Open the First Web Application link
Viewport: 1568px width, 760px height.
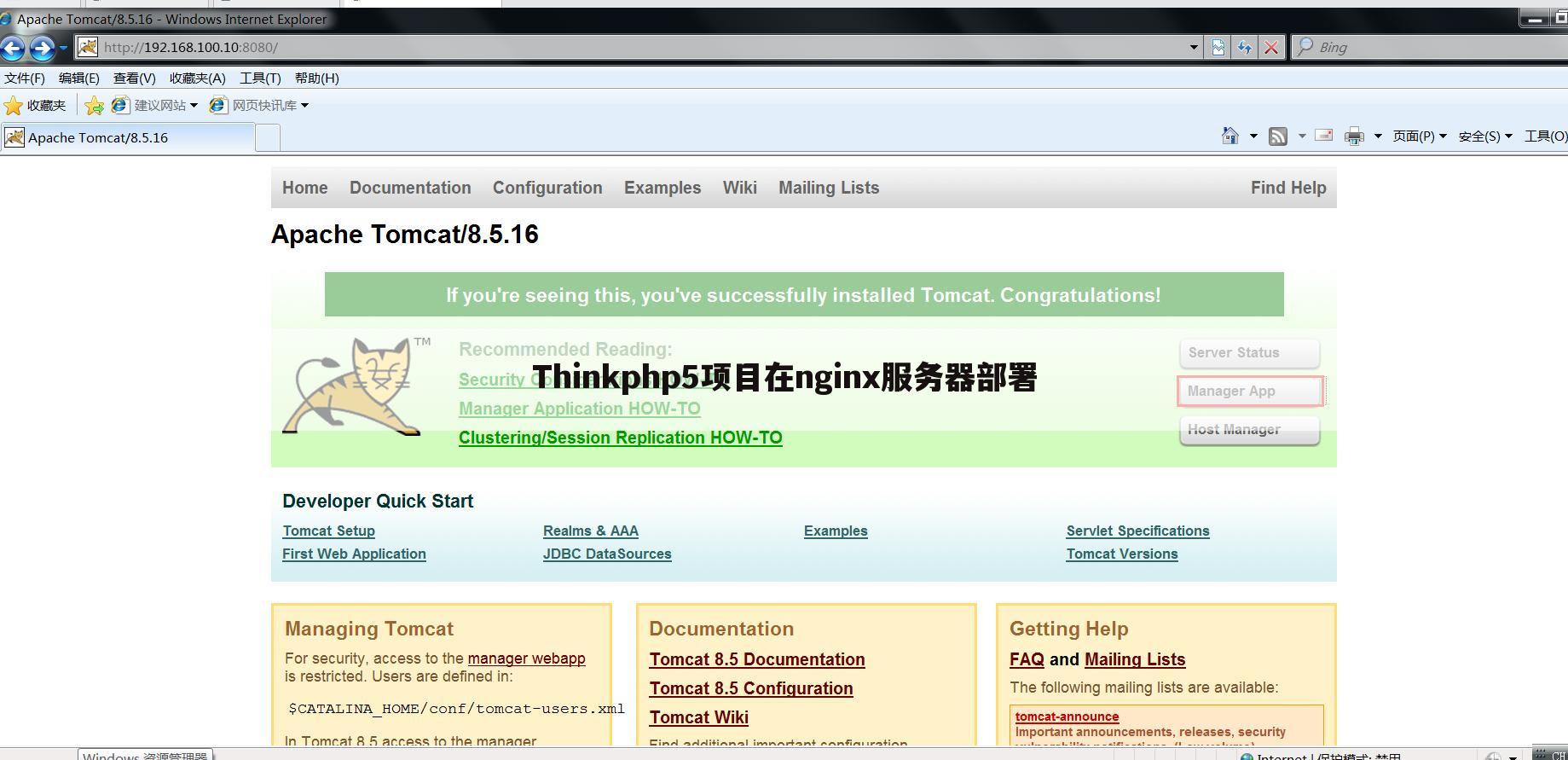point(354,554)
